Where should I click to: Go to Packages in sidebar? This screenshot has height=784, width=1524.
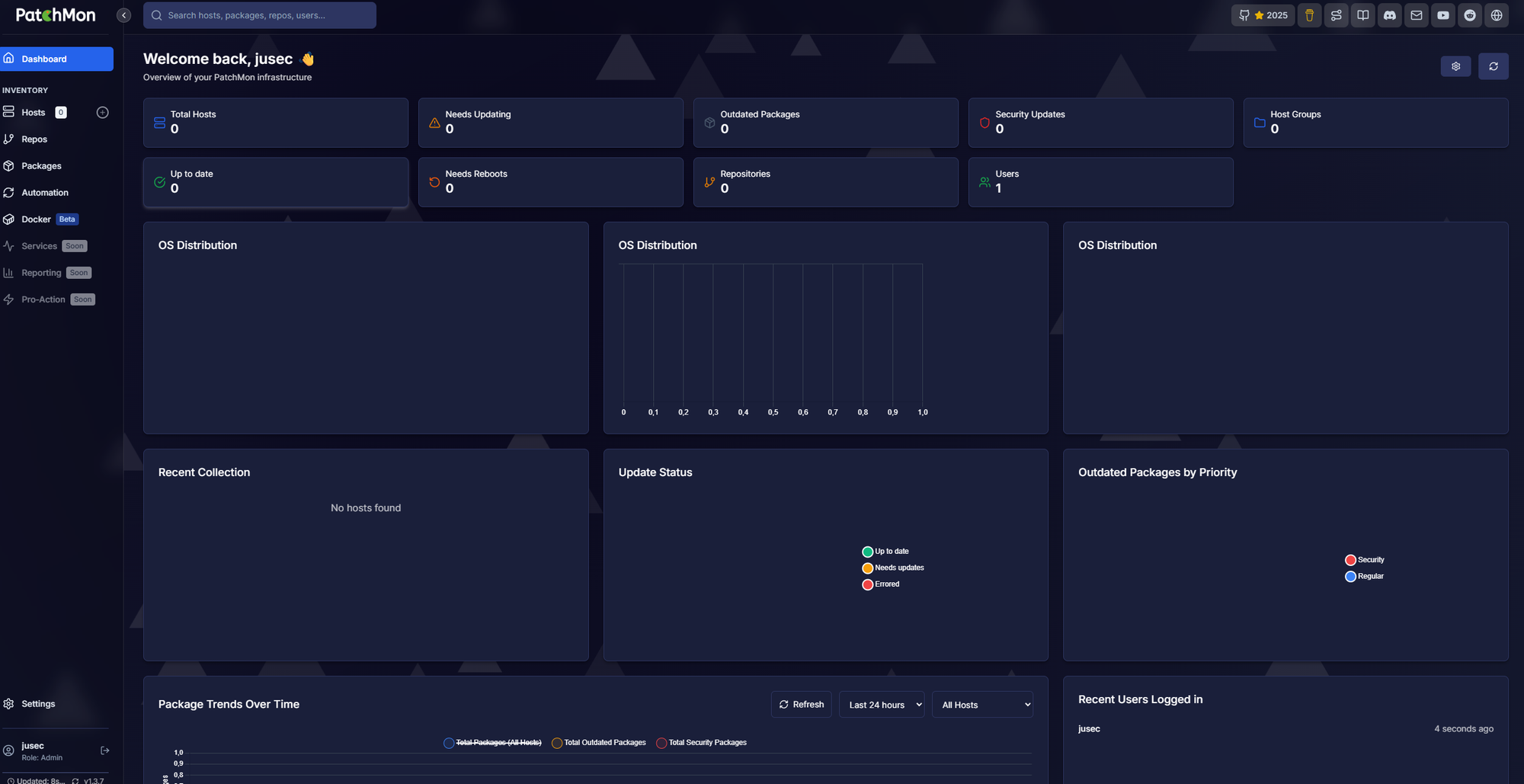pos(41,166)
